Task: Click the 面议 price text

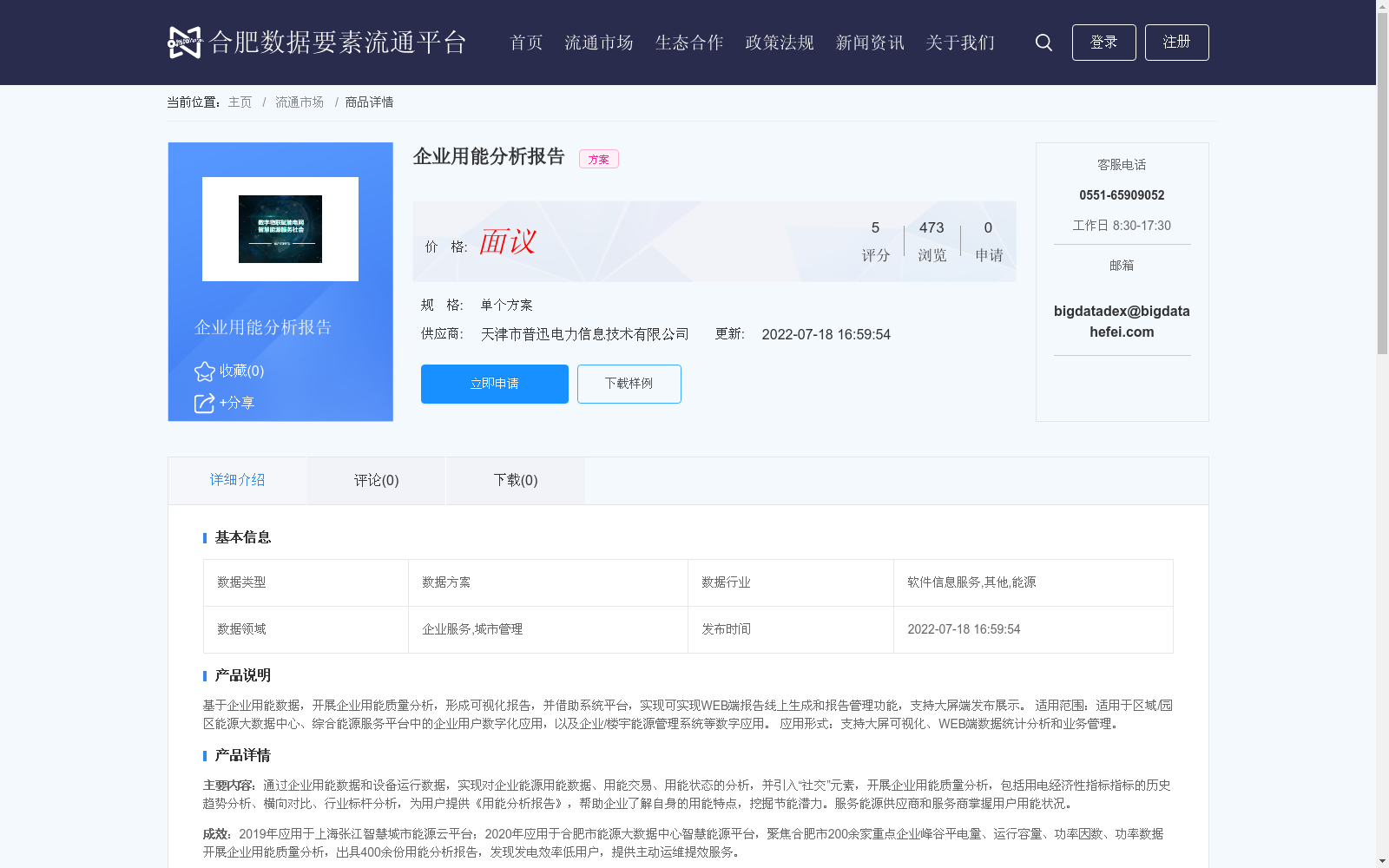Action: [508, 241]
